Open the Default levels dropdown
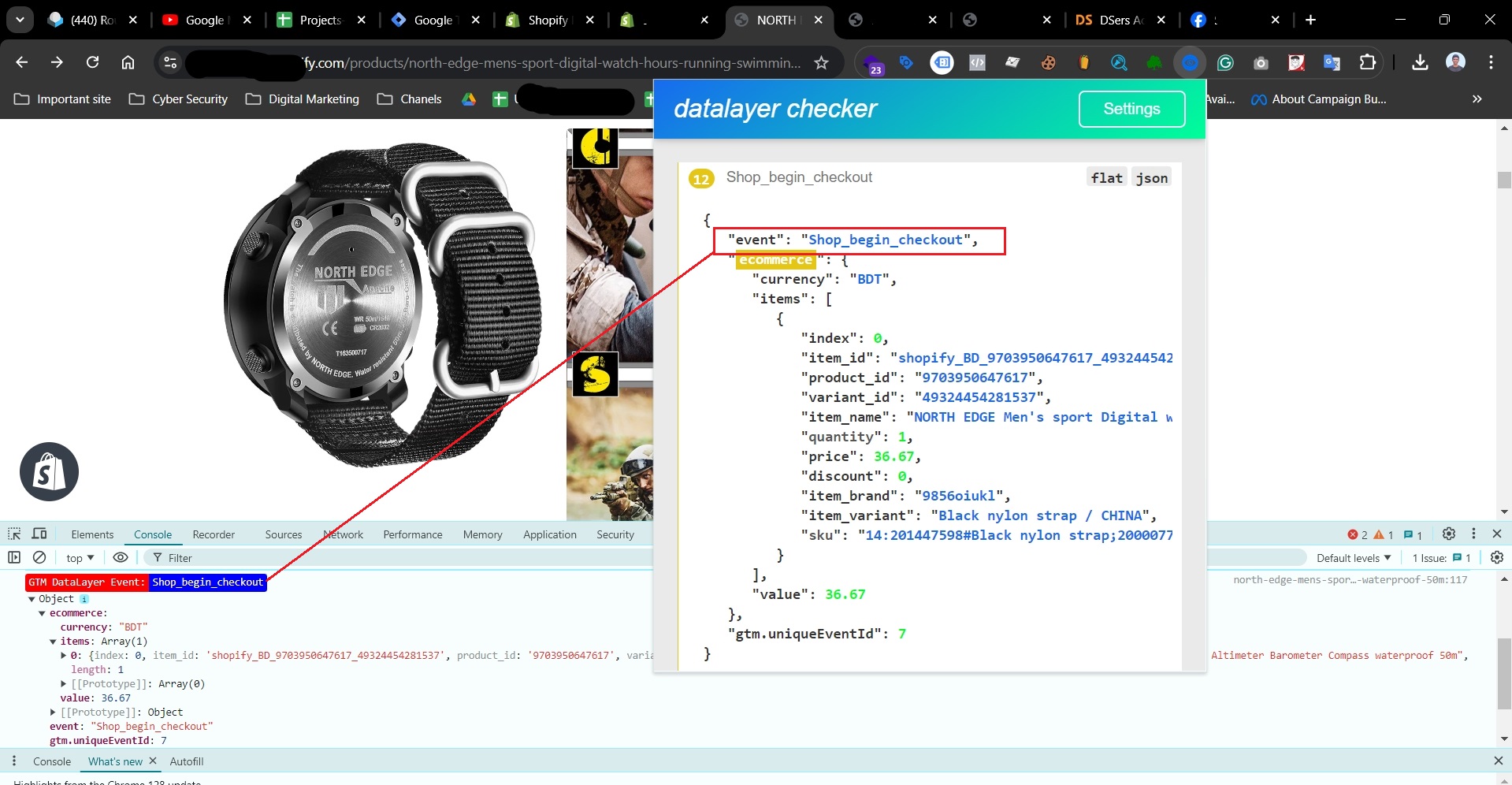This screenshot has width=1512, height=785. pos(1353,557)
